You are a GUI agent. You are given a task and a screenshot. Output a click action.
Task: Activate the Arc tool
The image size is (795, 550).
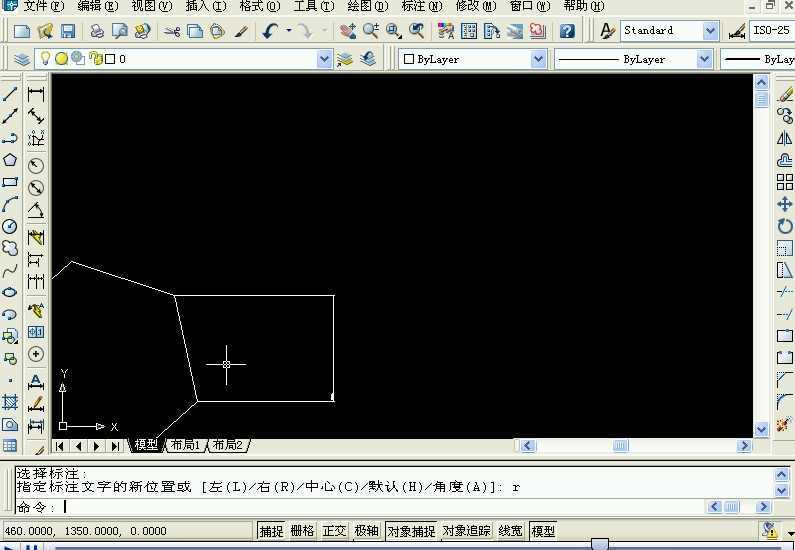(x=10, y=204)
